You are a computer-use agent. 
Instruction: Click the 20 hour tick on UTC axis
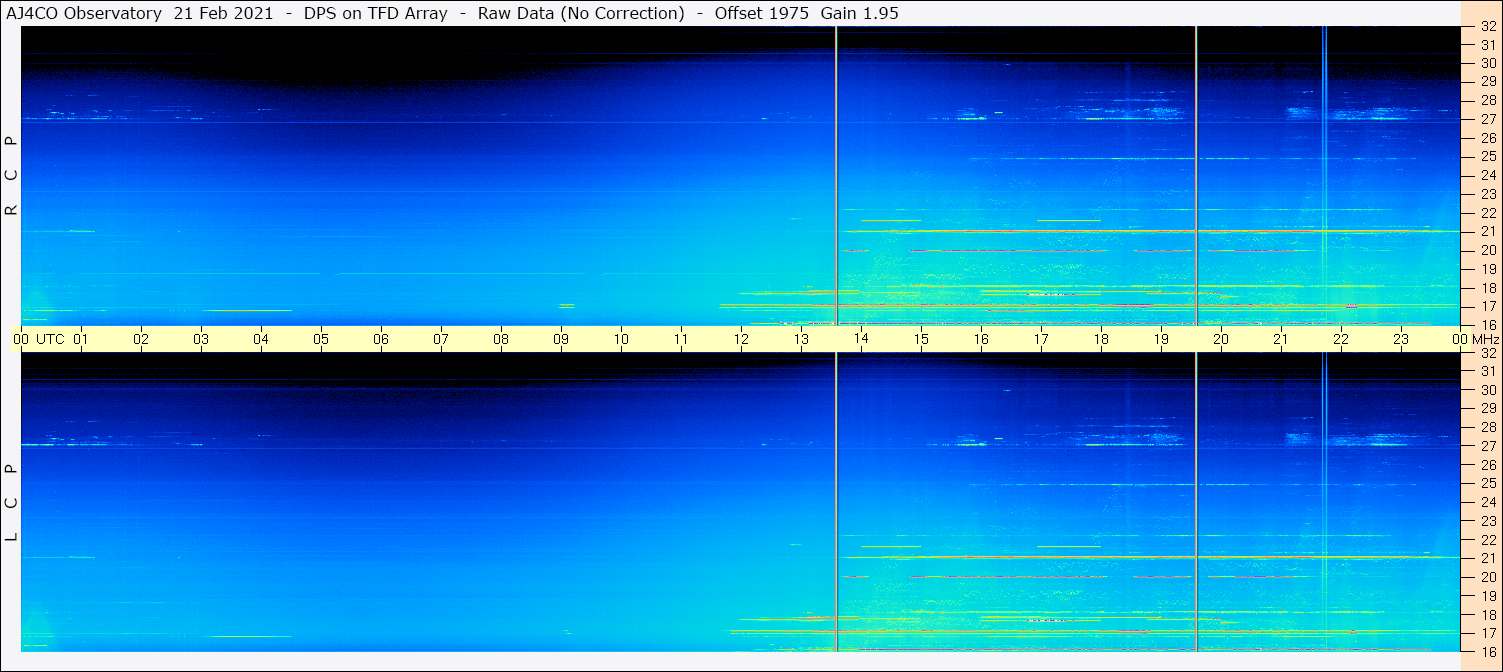[1221, 339]
